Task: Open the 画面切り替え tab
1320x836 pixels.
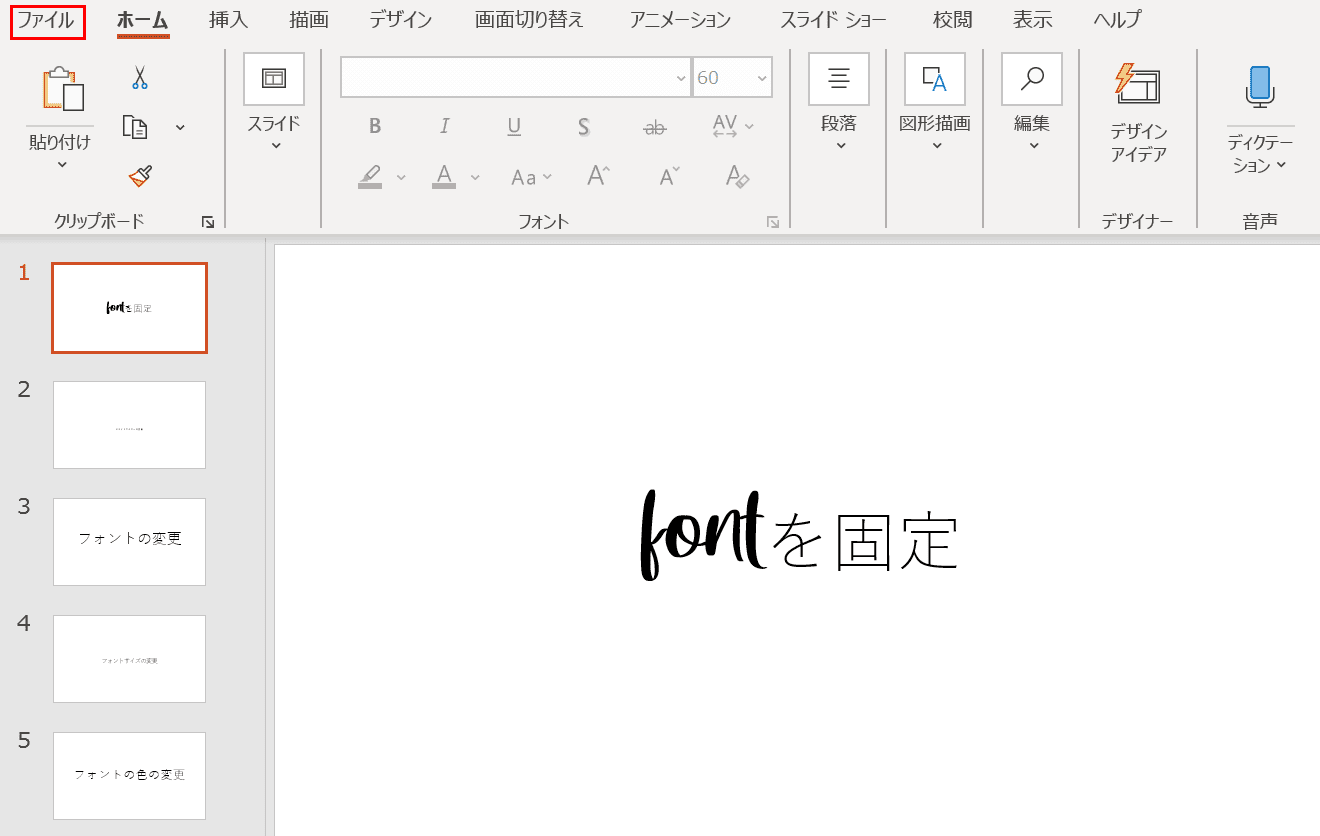Action: pos(530,20)
